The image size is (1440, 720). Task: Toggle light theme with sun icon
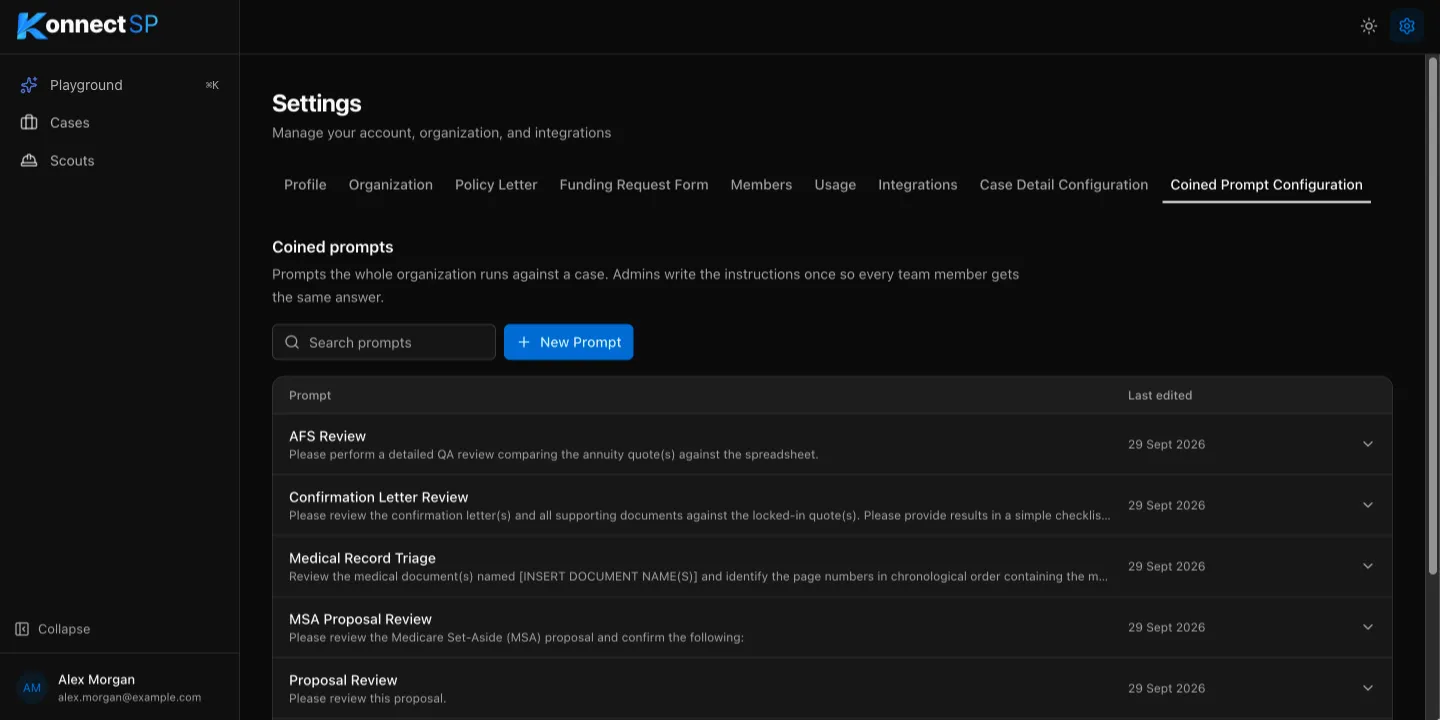(1369, 26)
